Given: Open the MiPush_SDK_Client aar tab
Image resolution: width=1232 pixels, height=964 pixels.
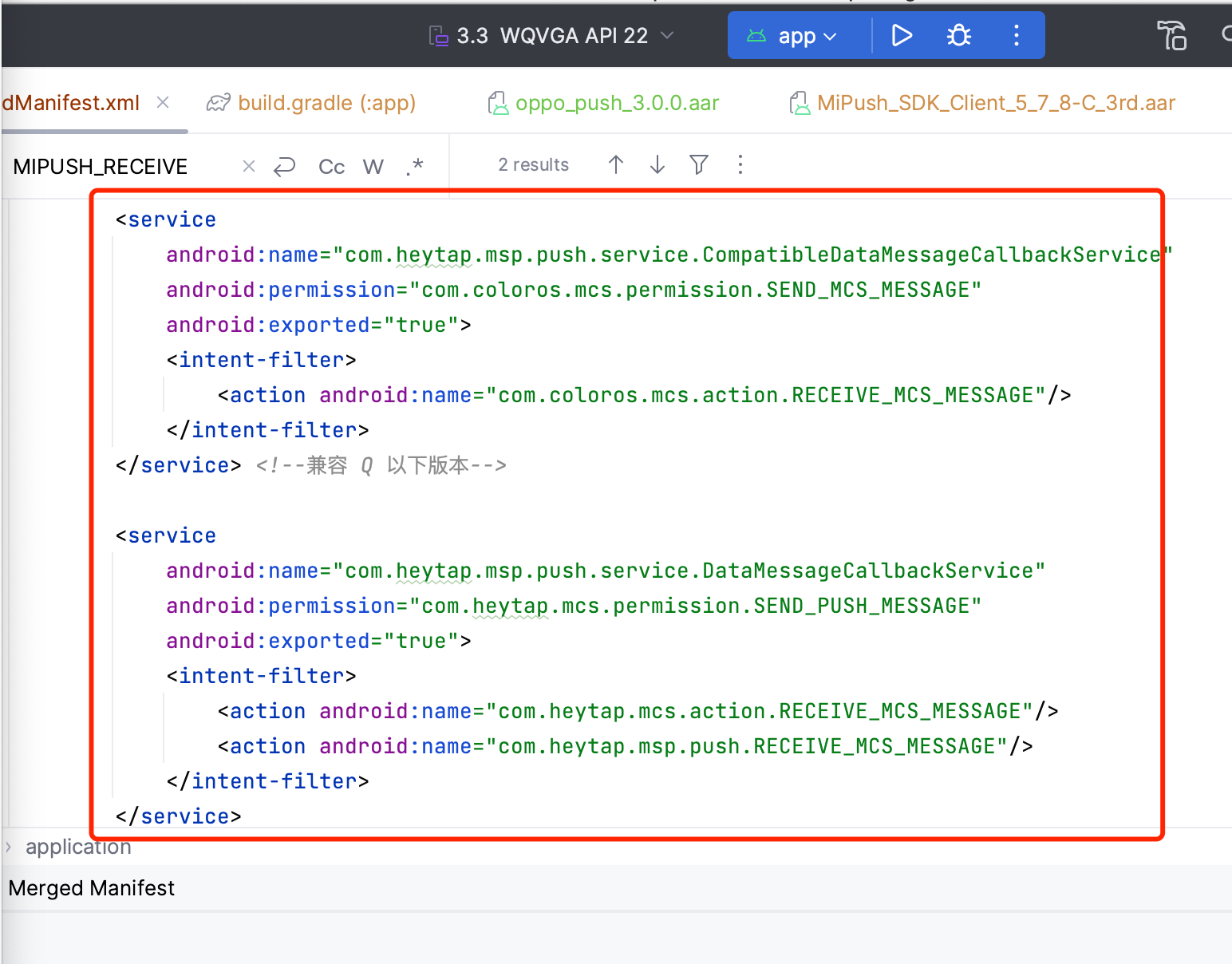Looking at the screenshot, I should tap(981, 103).
